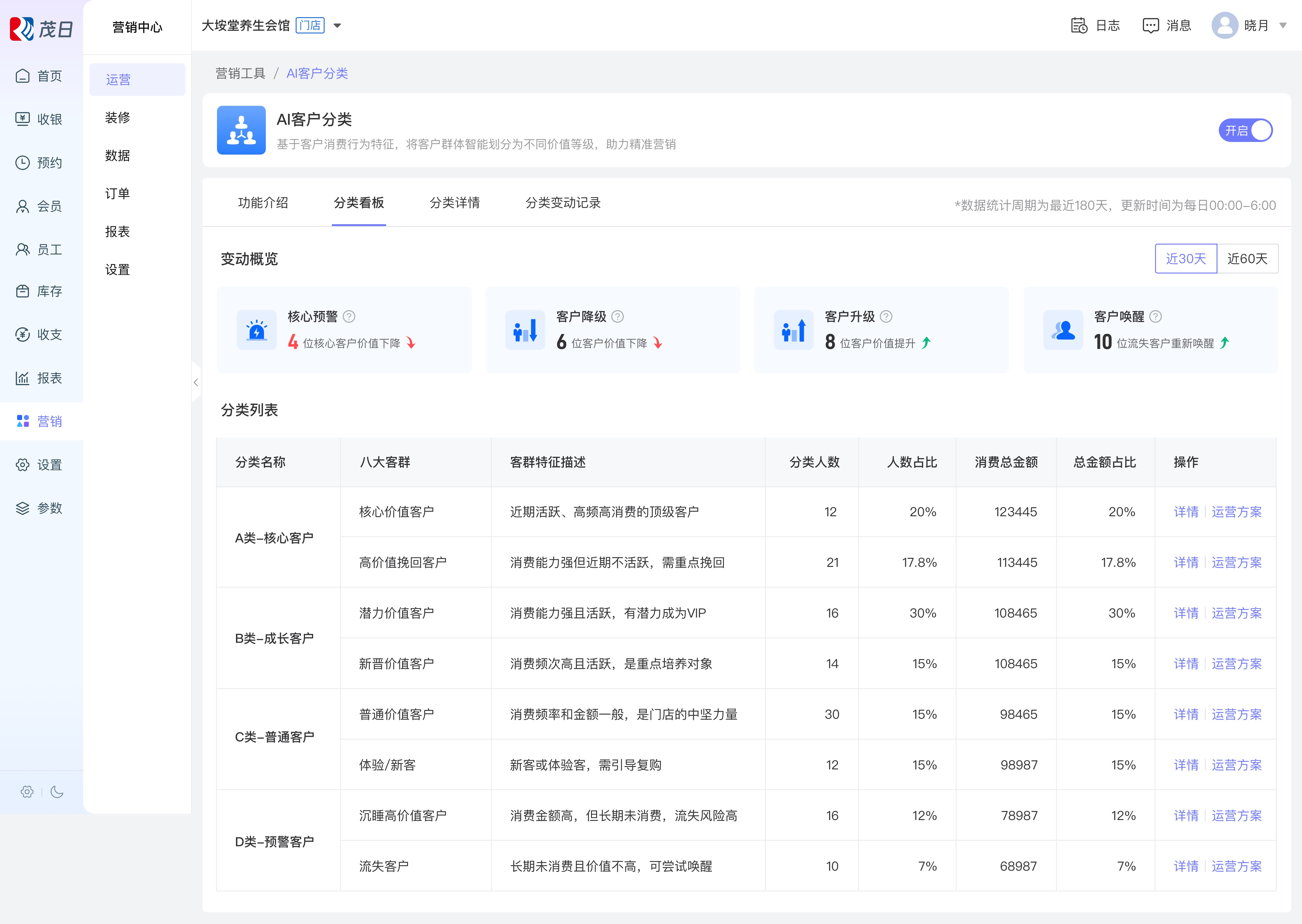Click the 客户唤醒 help question icon
This screenshot has height=924, width=1302.
coord(1156,316)
